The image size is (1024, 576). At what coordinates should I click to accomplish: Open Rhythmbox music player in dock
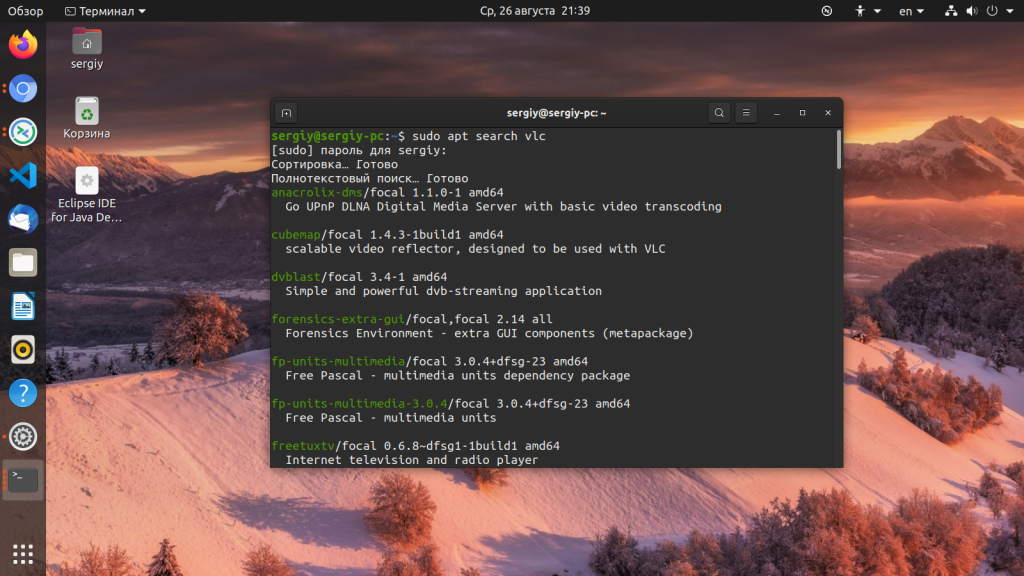click(23, 349)
